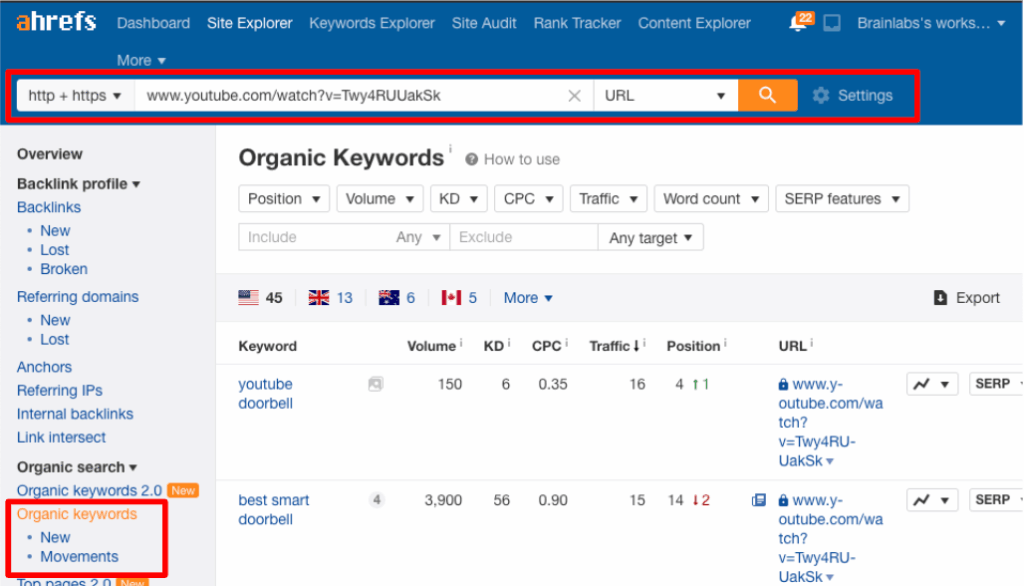Click the How to use link
1024x586 pixels.
(521, 159)
